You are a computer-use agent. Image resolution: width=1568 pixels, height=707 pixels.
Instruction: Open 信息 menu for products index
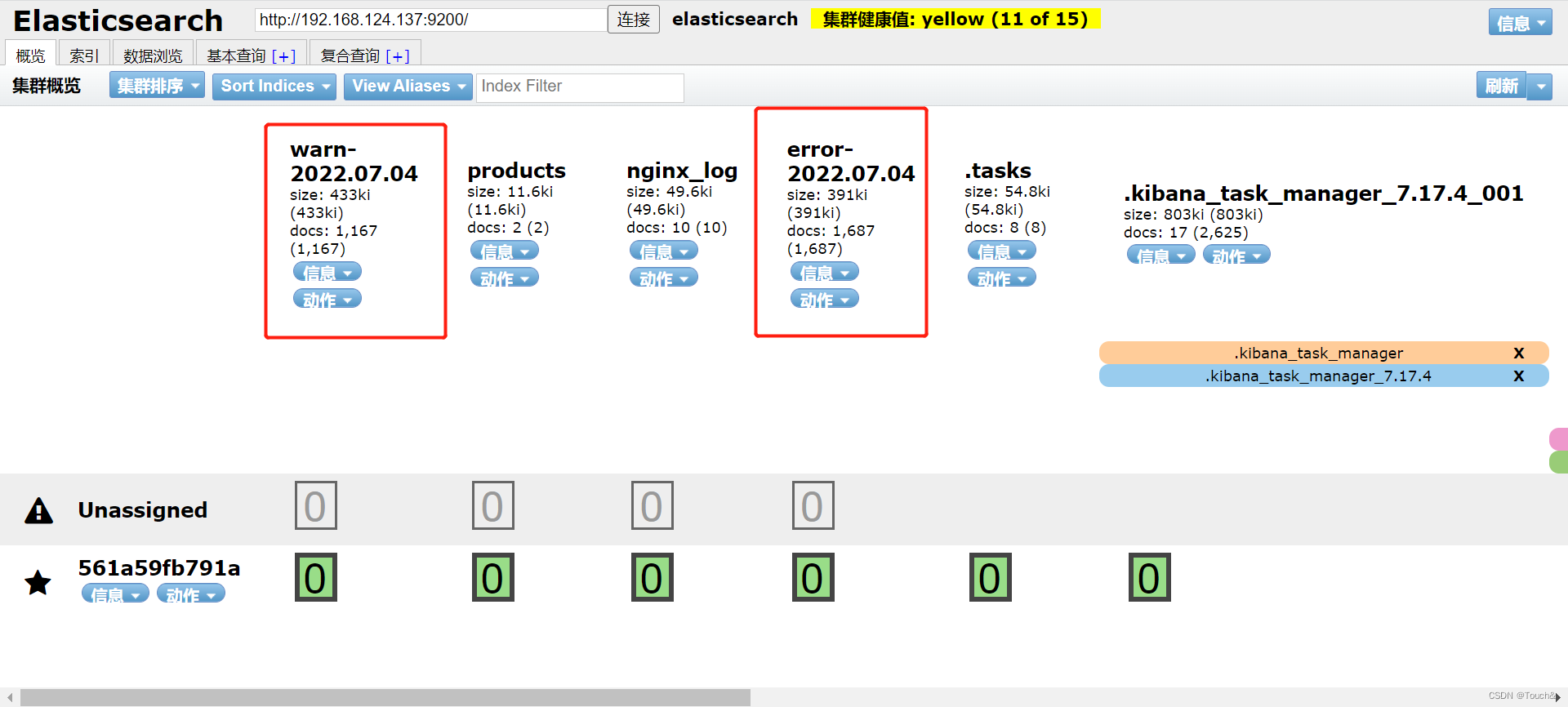[504, 251]
